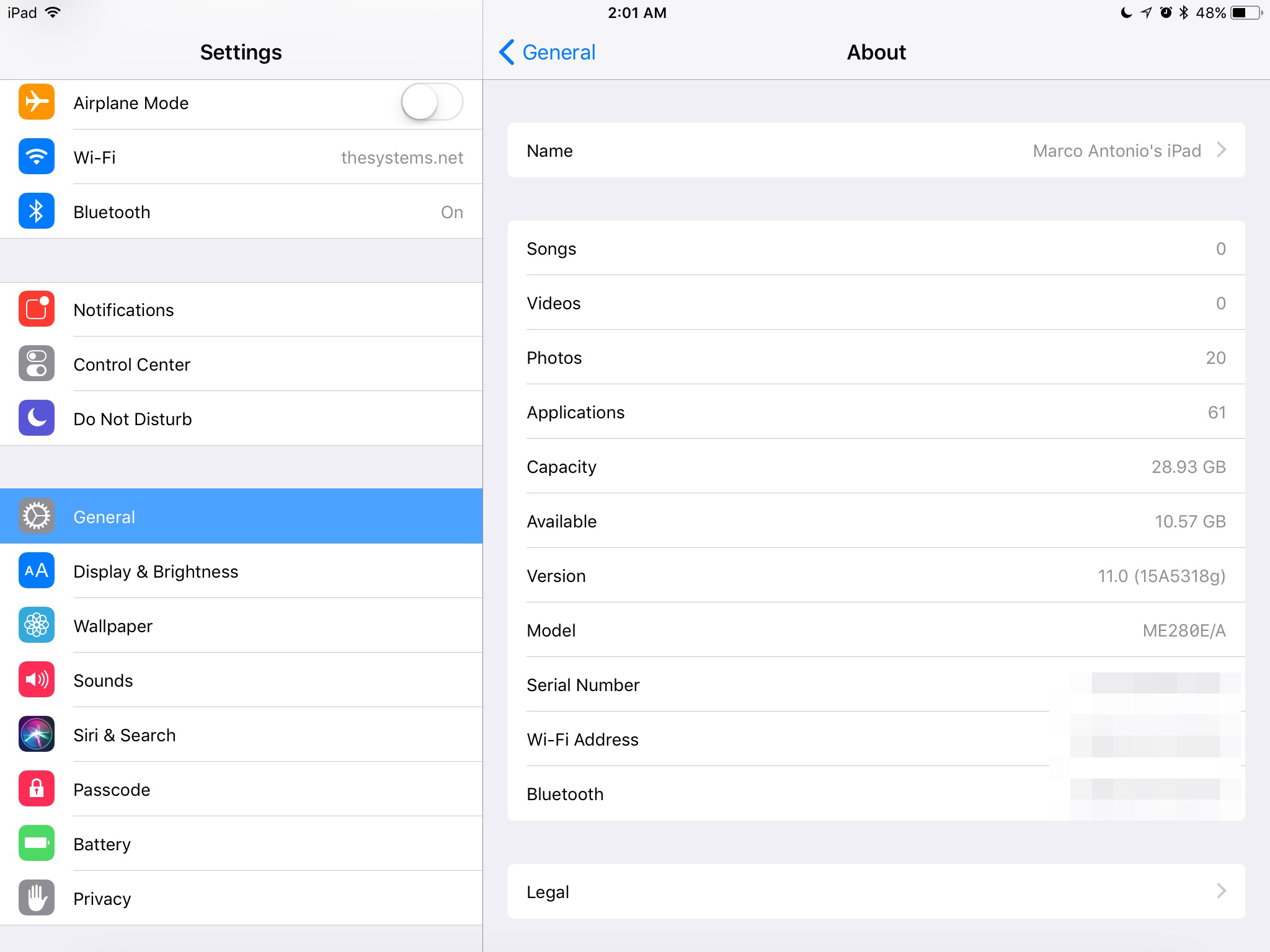
Task: Open Wallpaper settings
Action: 241,625
